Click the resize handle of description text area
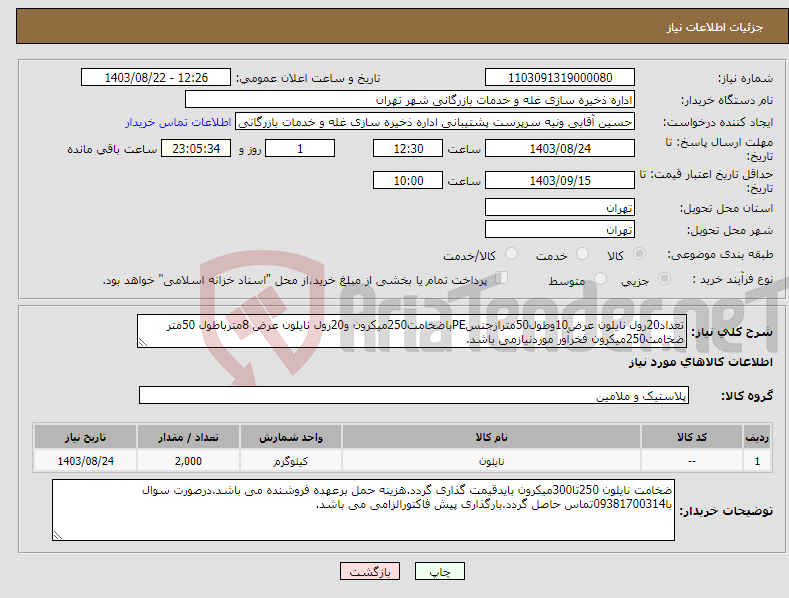The height and width of the screenshot is (598, 789). click(143, 342)
